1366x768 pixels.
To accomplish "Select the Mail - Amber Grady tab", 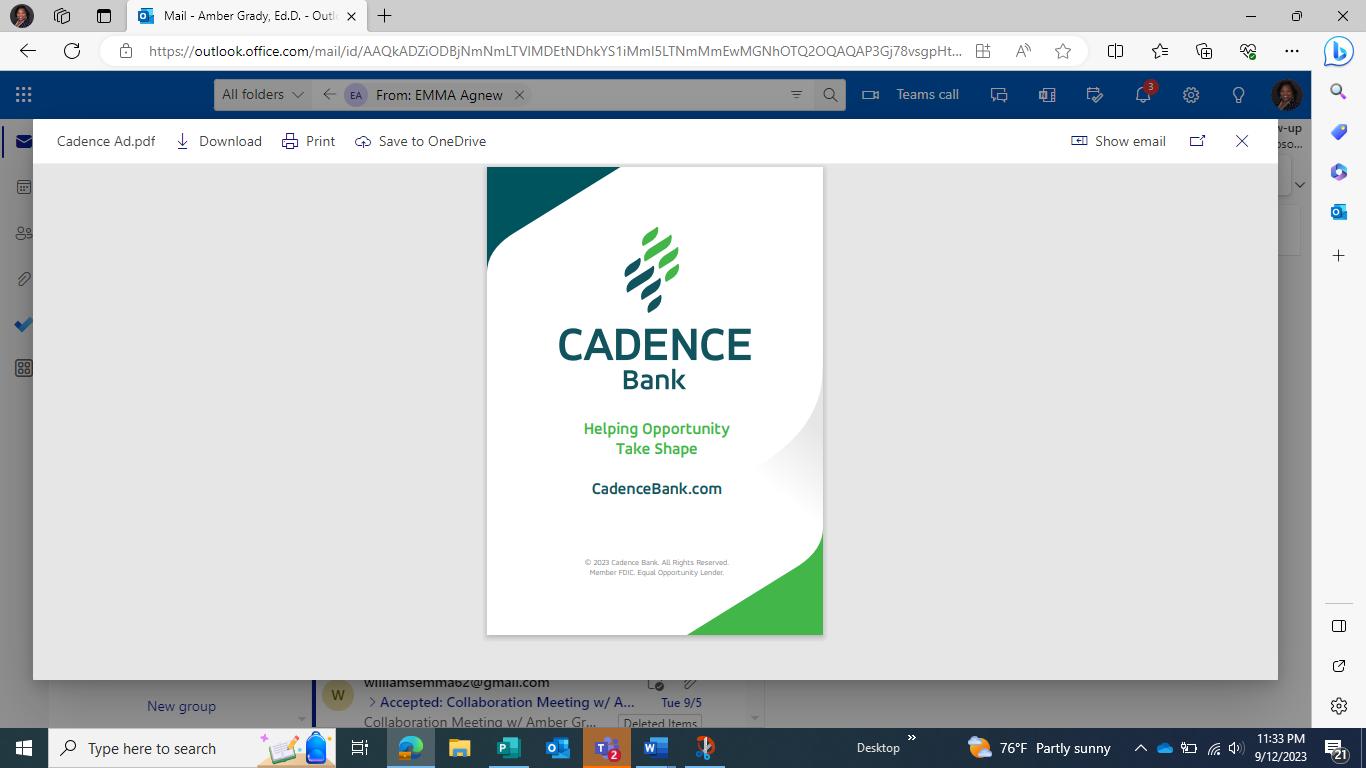I will coord(249,16).
